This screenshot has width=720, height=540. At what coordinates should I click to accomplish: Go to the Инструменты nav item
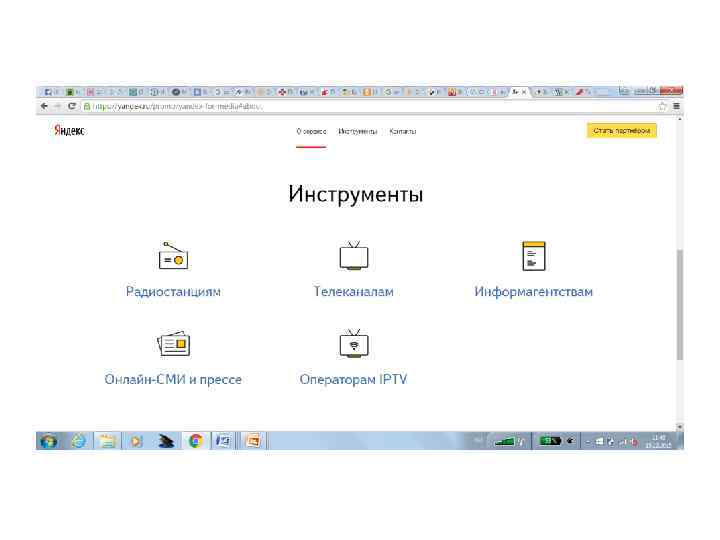point(358,131)
